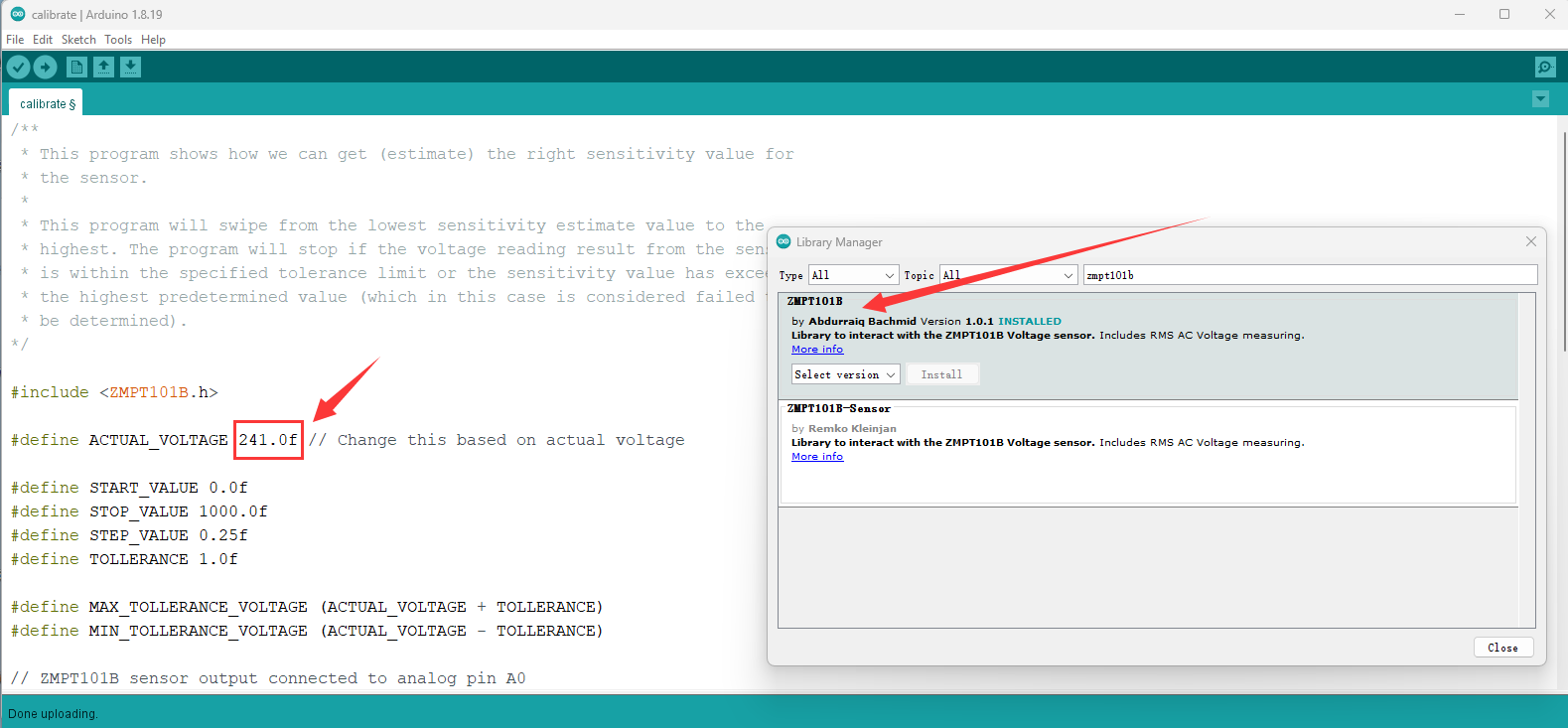Open the Topic filter dropdown
1568x728 pixels.
click(1008, 275)
